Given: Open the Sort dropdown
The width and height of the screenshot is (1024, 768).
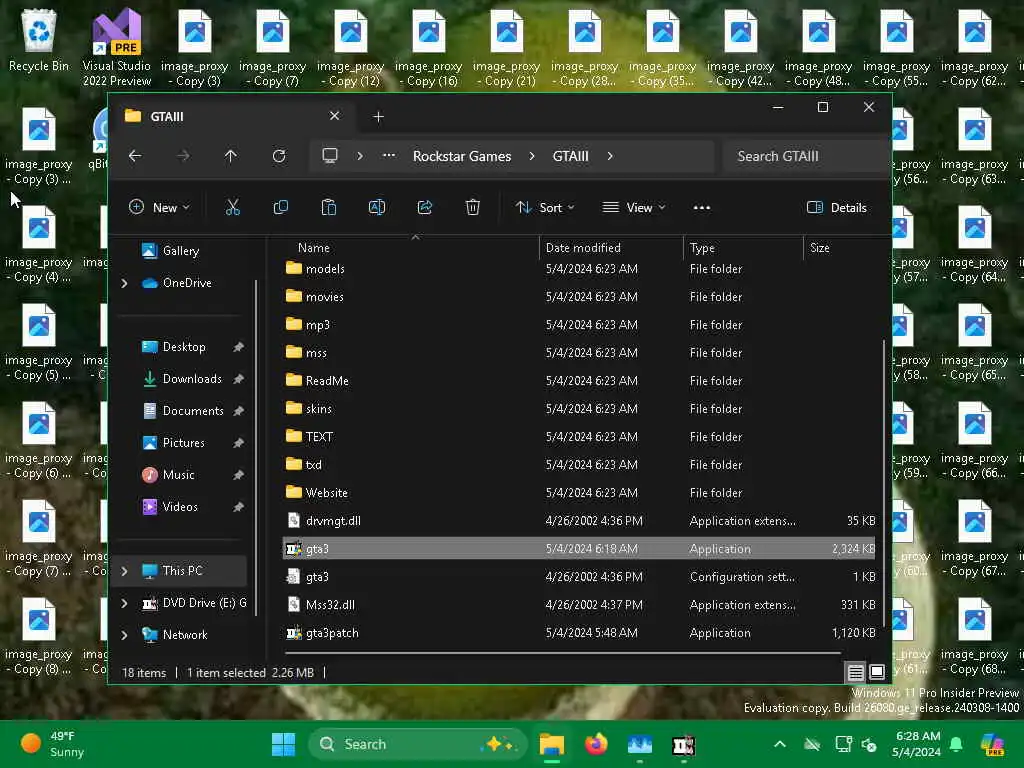Looking at the screenshot, I should (545, 208).
